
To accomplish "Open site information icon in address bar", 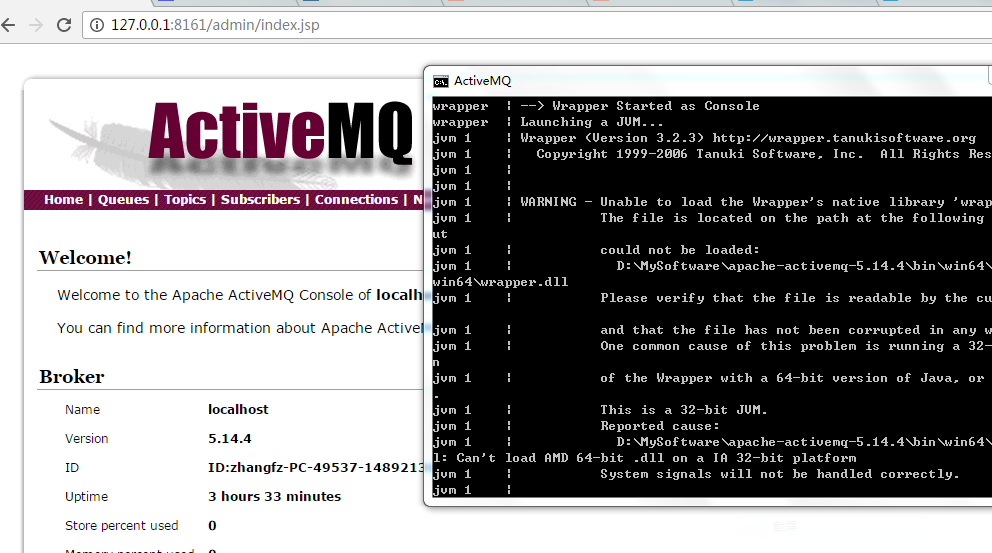I will [x=97, y=25].
